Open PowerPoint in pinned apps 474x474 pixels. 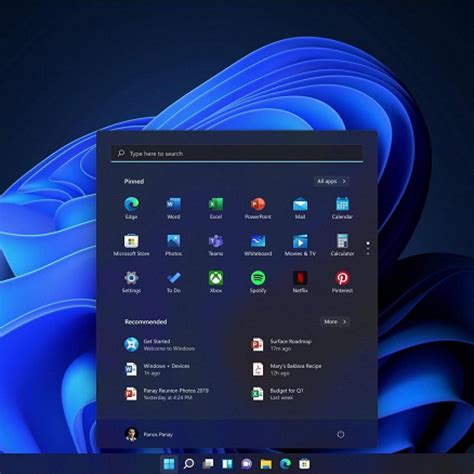(x=258, y=208)
